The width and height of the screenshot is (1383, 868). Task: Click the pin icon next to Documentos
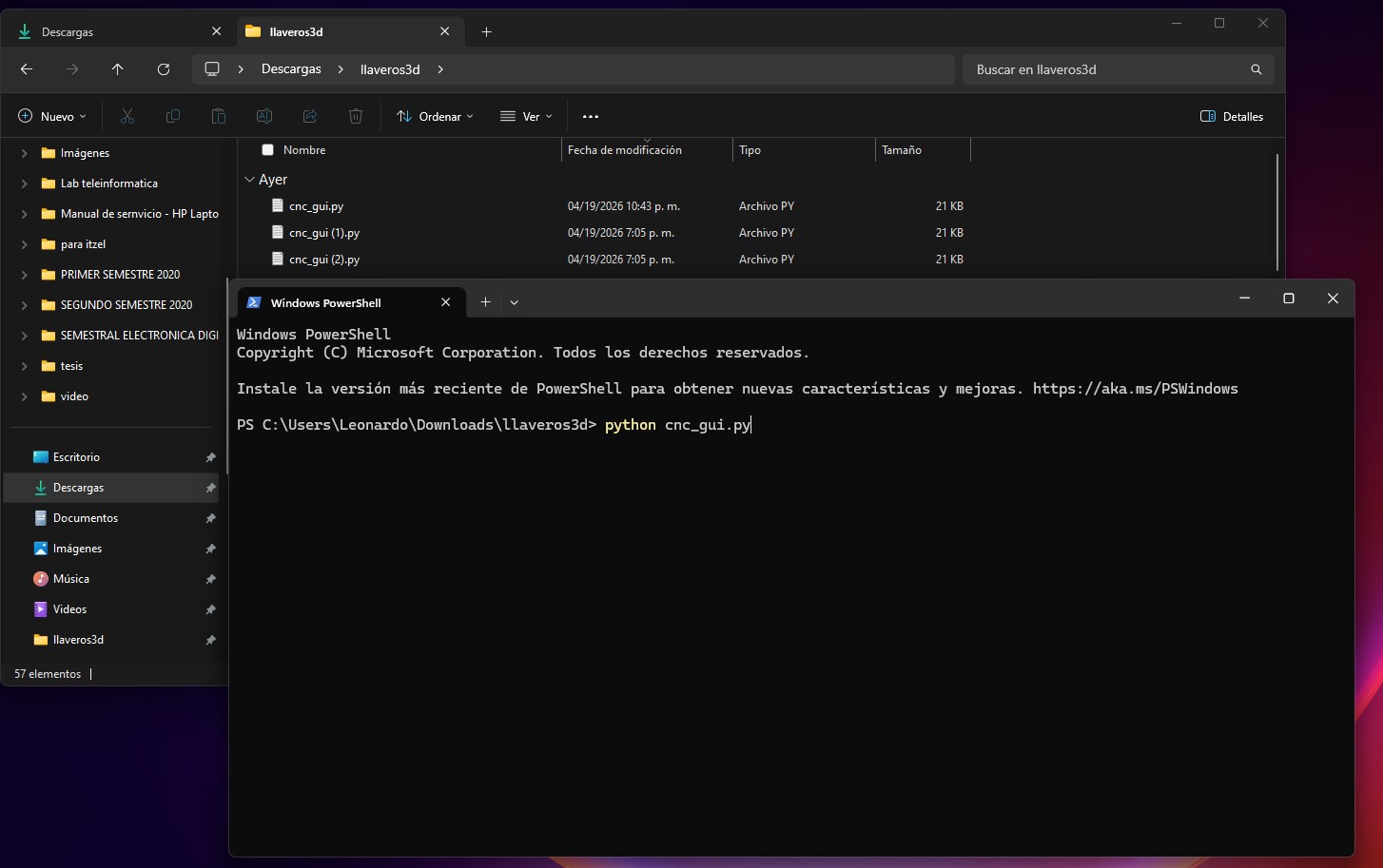[x=210, y=518]
